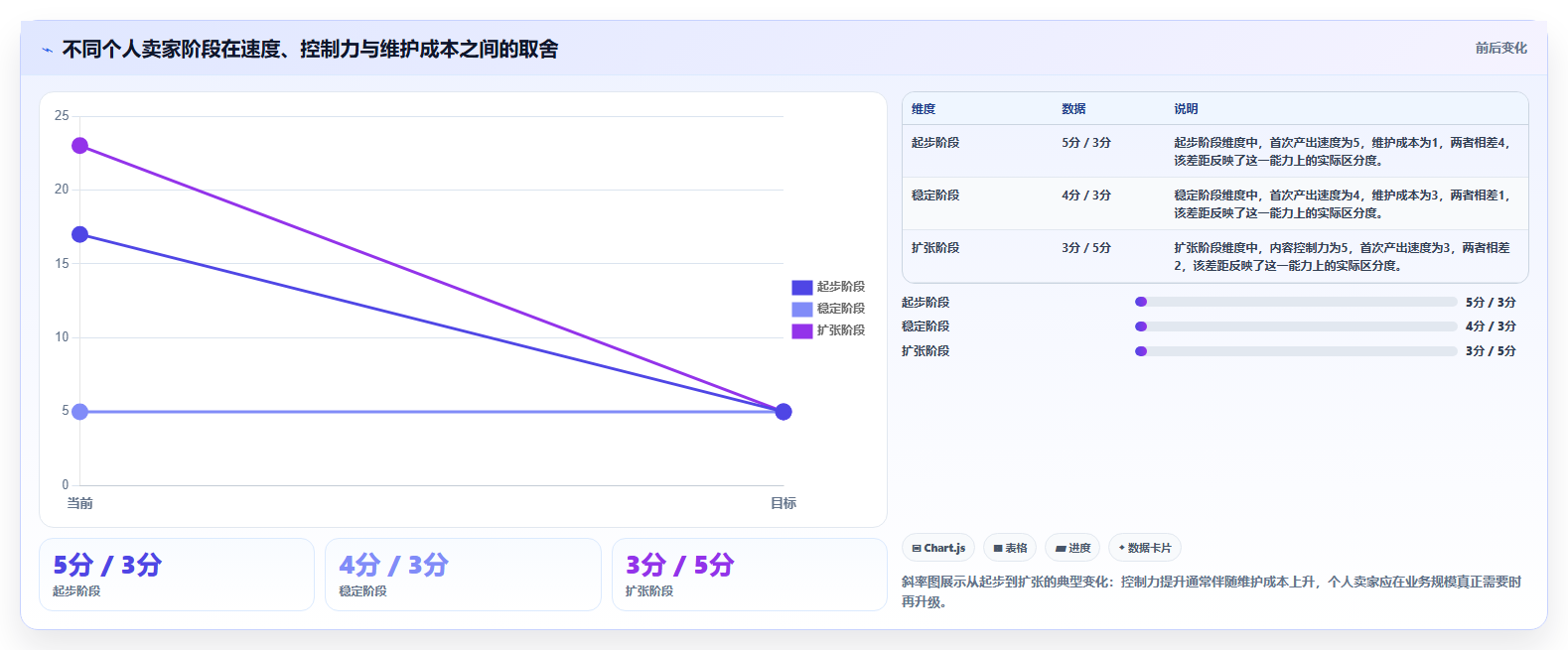The image size is (1568, 650).
Task: Open the 5分 / 3分 起步阶段 data card
Action: click(x=177, y=575)
